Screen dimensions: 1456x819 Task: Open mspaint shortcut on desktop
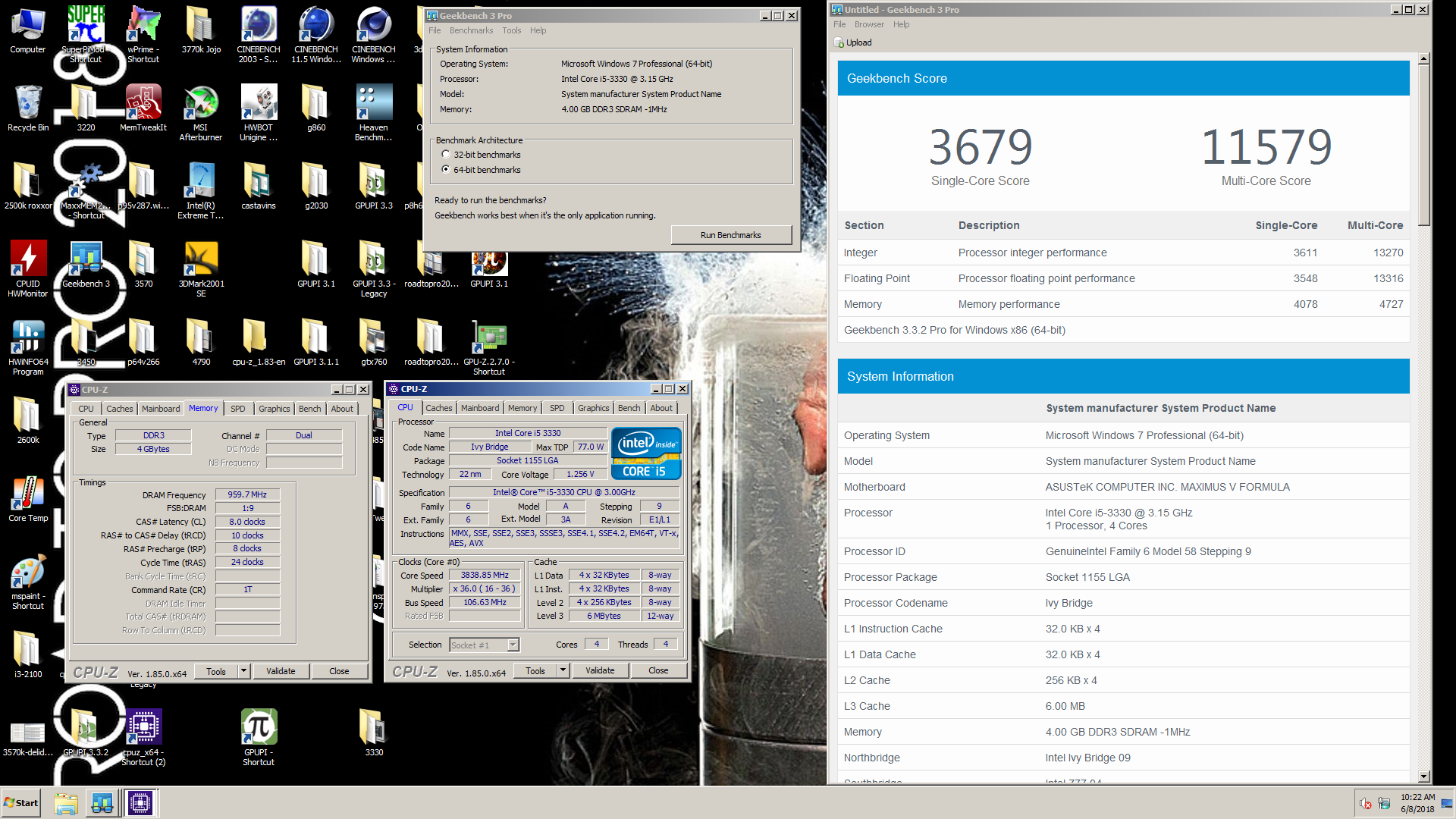click(28, 581)
